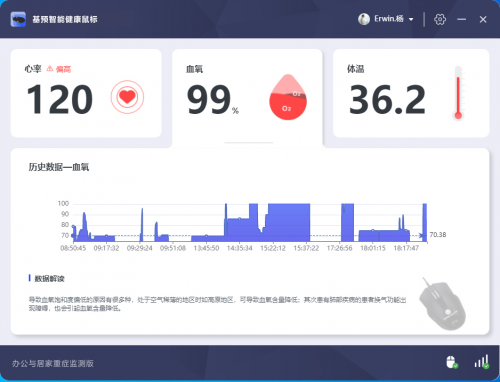Click the mouse connection status icon
The height and width of the screenshot is (382, 500).
point(452,362)
